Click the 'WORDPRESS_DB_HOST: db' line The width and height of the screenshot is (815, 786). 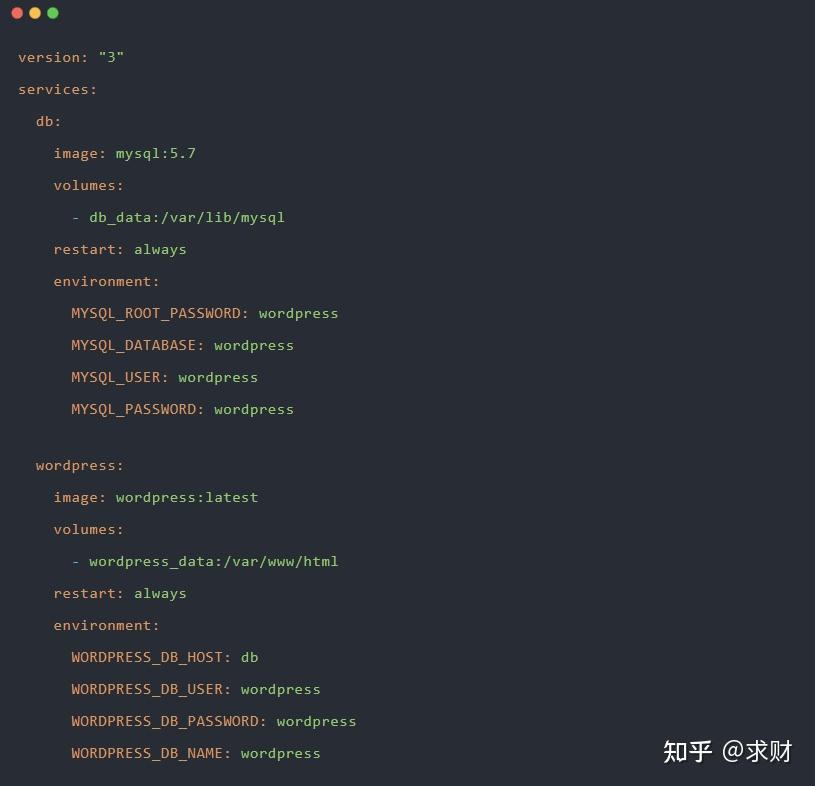(x=165, y=658)
